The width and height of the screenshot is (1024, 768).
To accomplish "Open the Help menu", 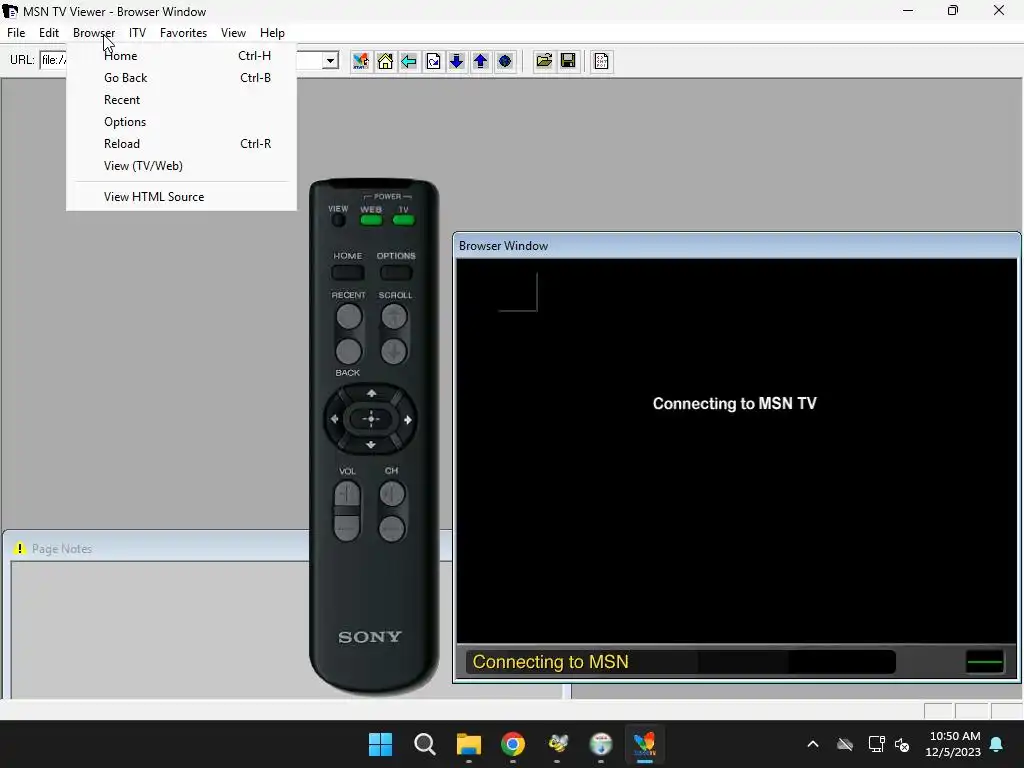I will tap(272, 33).
